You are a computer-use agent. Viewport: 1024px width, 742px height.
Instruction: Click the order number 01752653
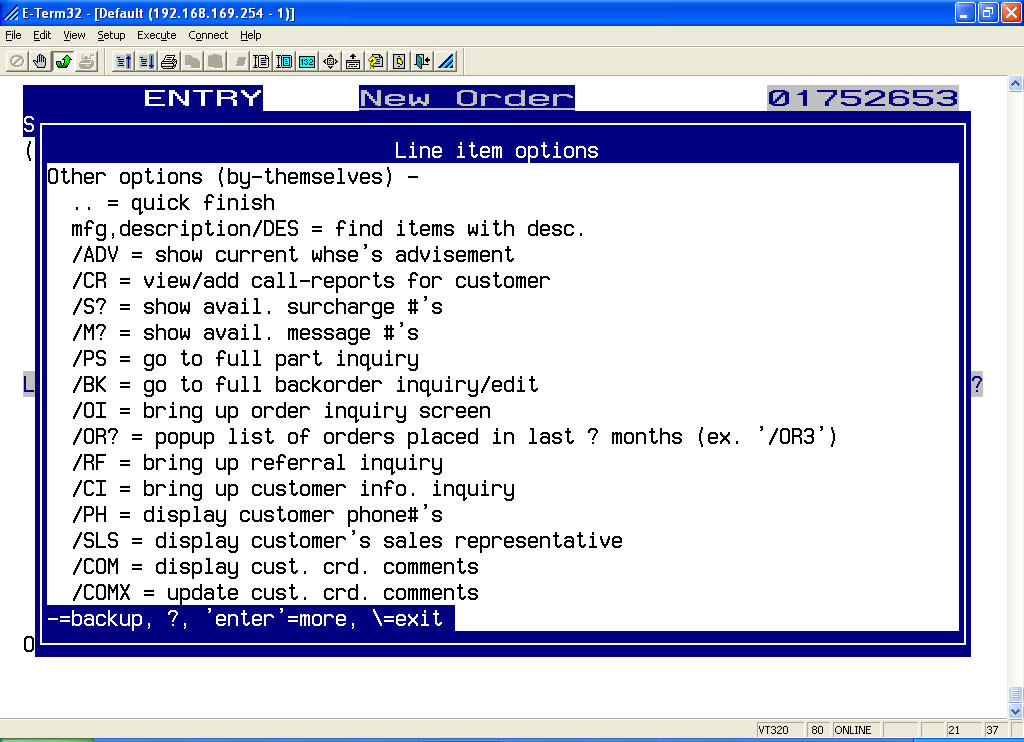[x=863, y=98]
